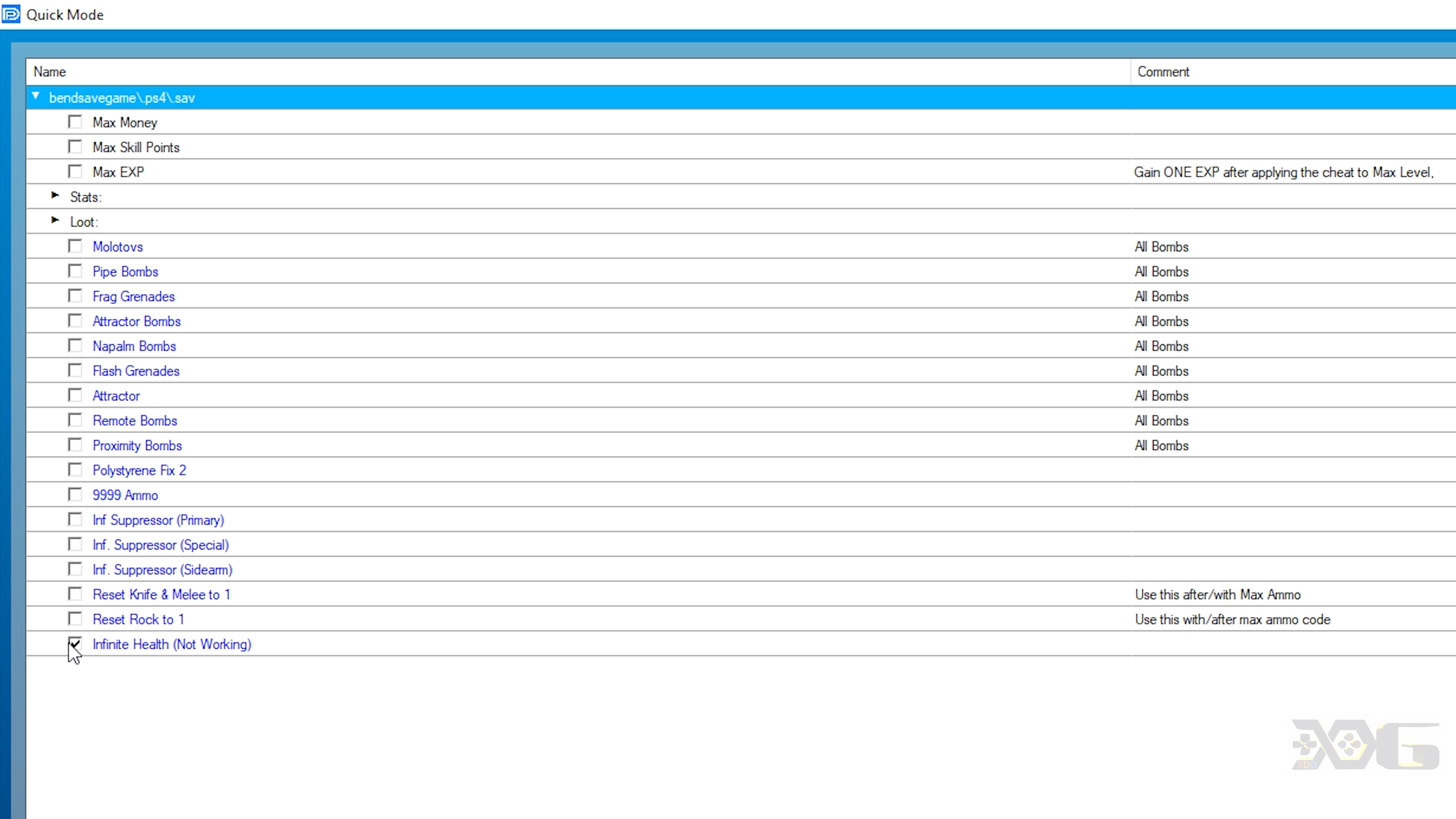
Task: Click the Loot section collapse icon
Action: 55,221
